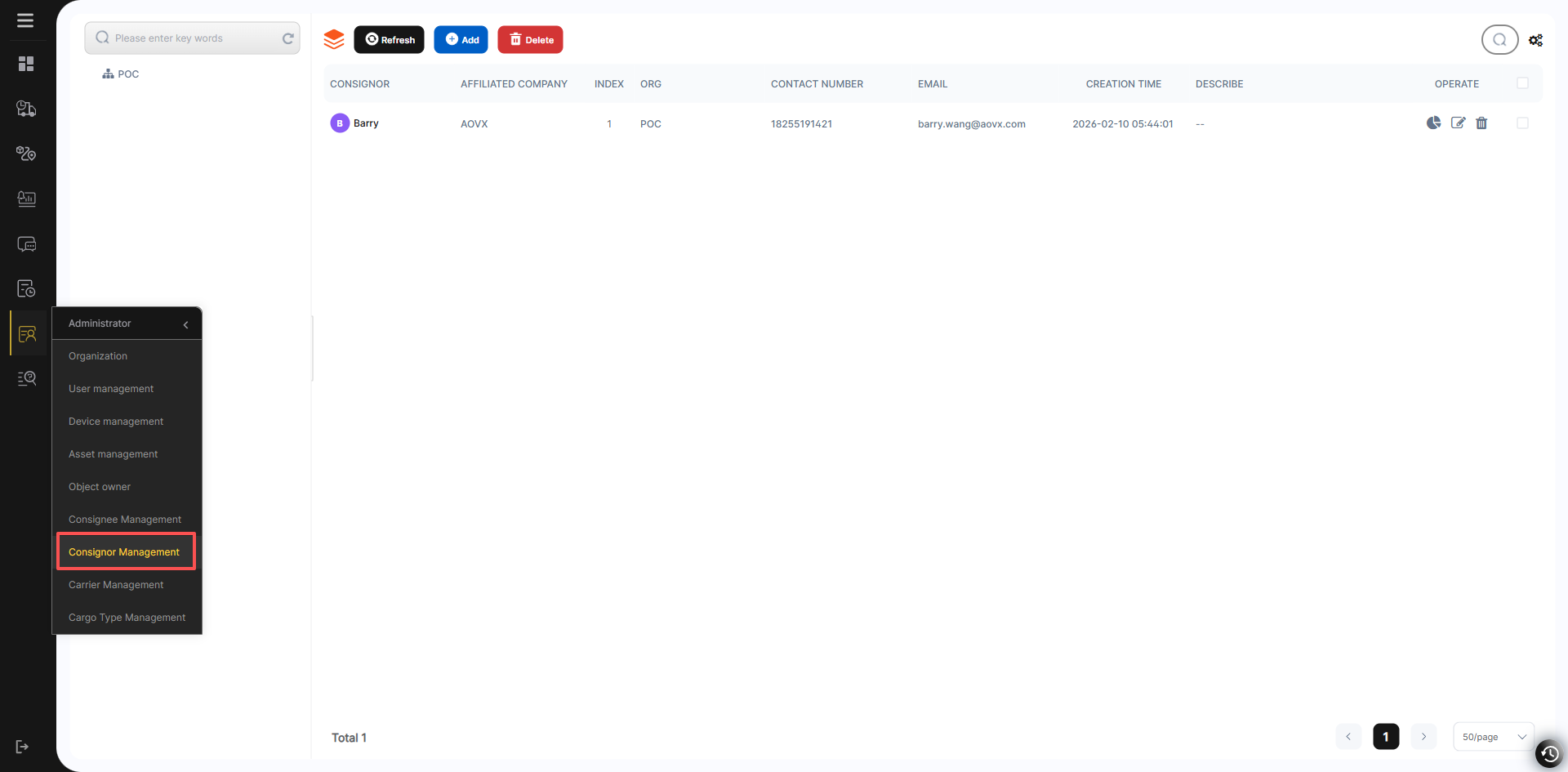
Task: Click the trash icon in Barry row
Action: (x=1481, y=123)
